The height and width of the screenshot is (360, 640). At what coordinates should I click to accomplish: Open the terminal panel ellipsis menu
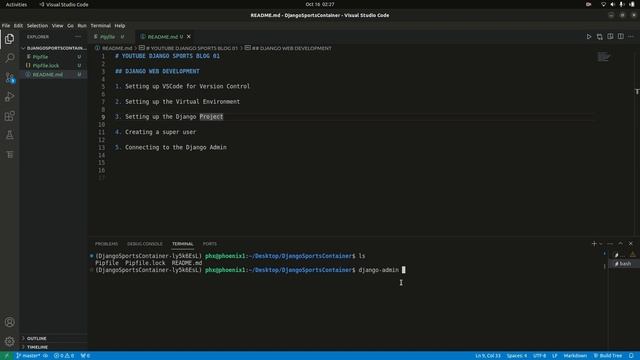point(610,244)
